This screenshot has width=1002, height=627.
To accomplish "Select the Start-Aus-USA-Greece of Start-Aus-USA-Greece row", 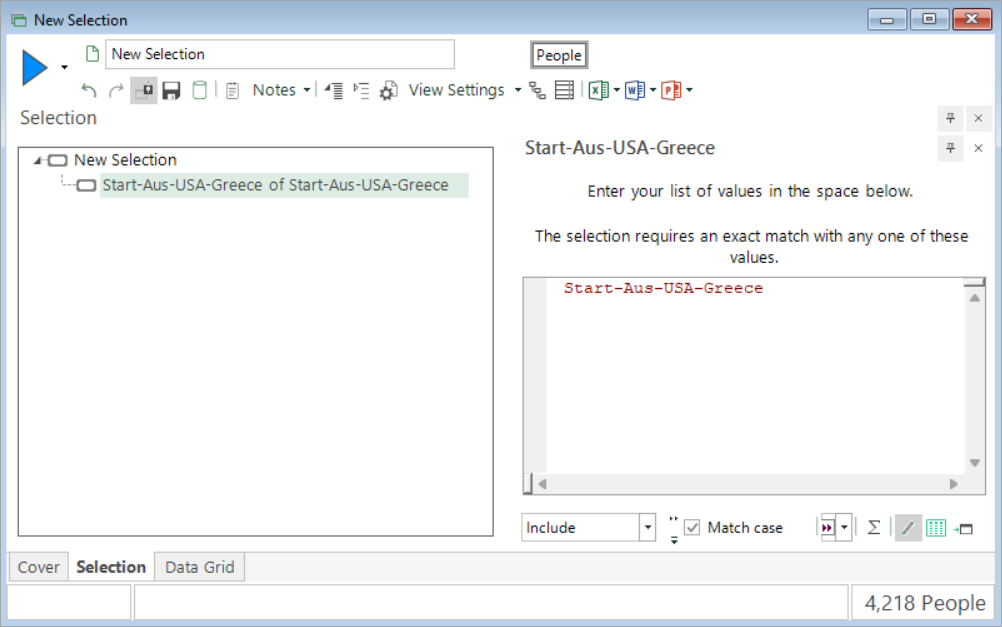I will coord(284,185).
